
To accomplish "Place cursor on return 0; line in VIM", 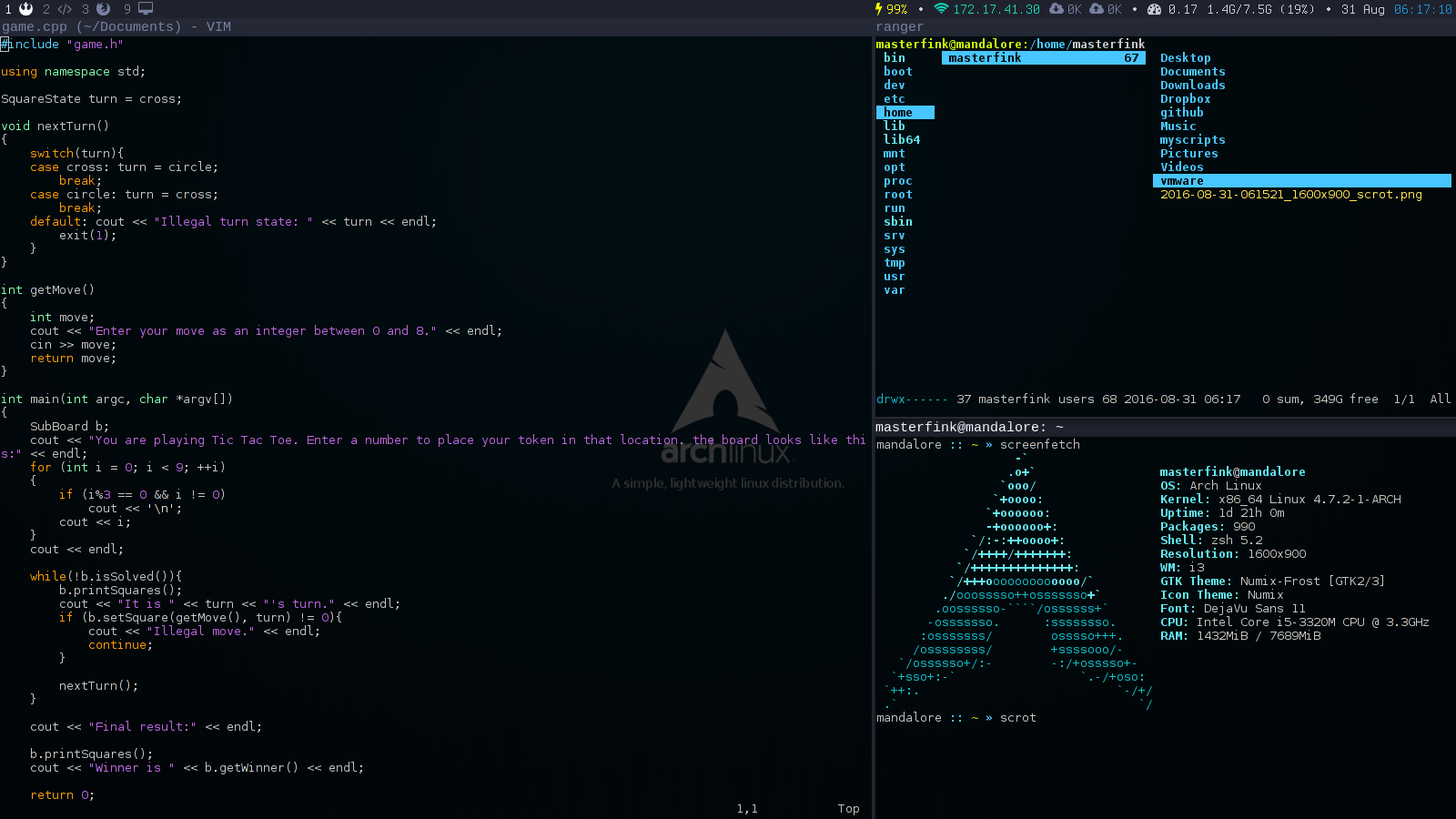I will [x=62, y=794].
